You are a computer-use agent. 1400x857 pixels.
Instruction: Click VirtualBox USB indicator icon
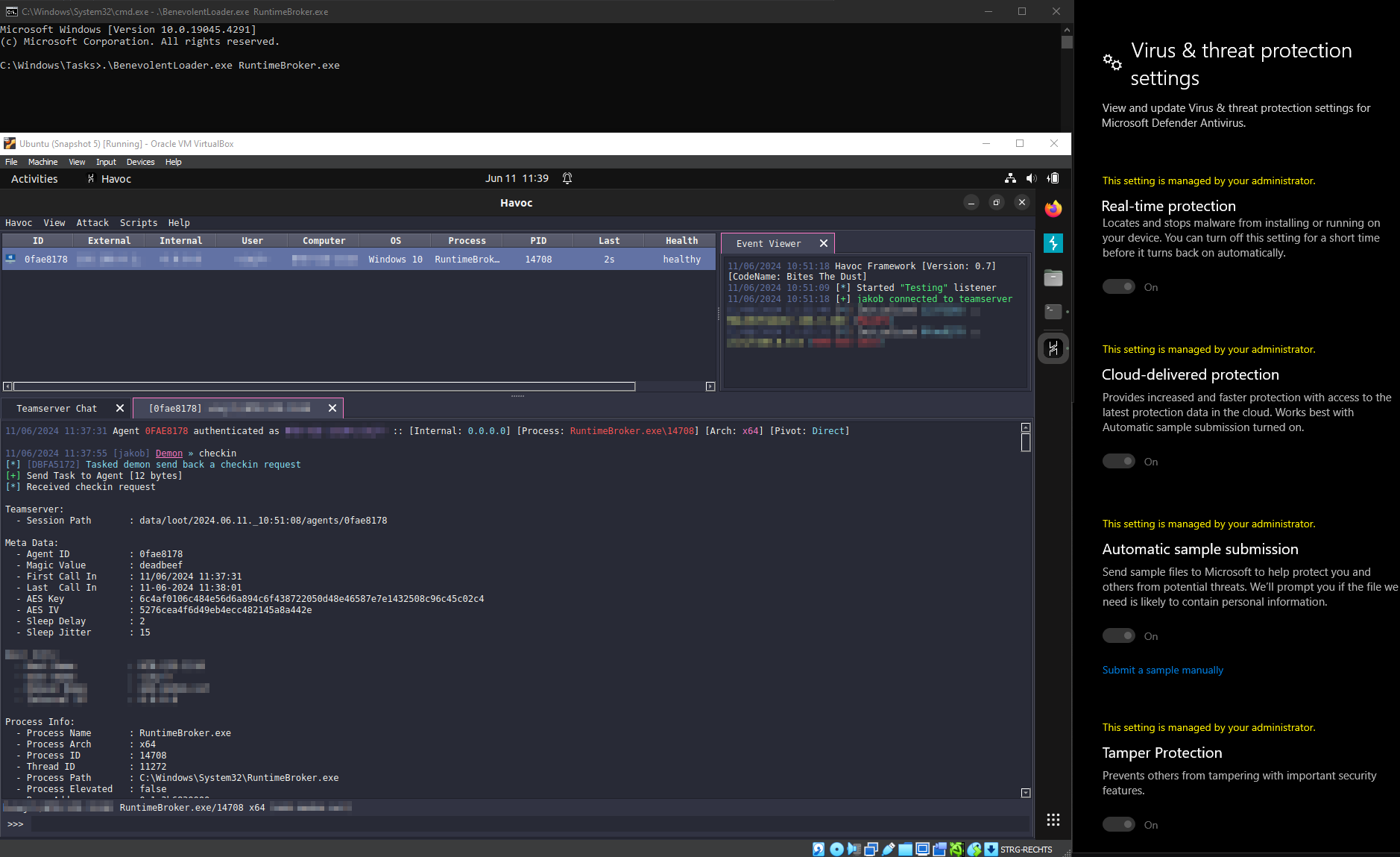tap(888, 849)
